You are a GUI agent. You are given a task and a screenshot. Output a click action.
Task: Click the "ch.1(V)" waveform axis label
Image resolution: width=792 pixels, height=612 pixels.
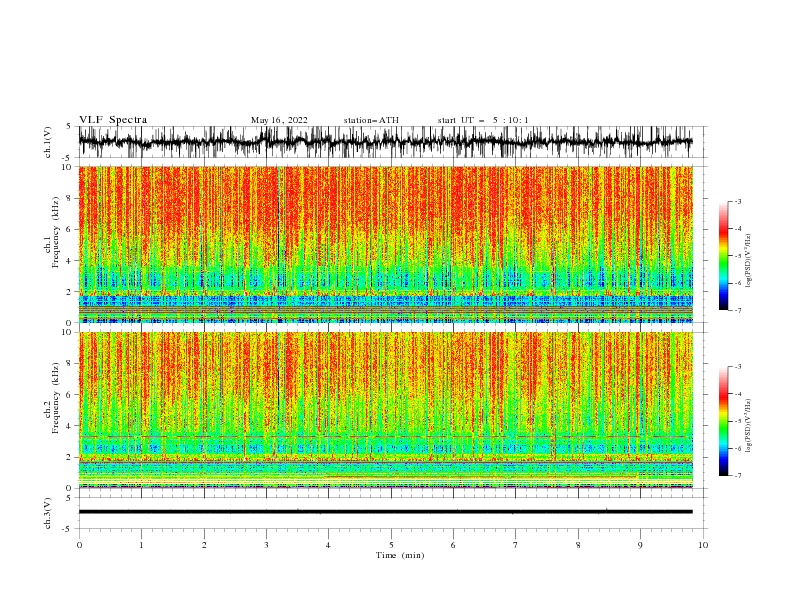48,142
